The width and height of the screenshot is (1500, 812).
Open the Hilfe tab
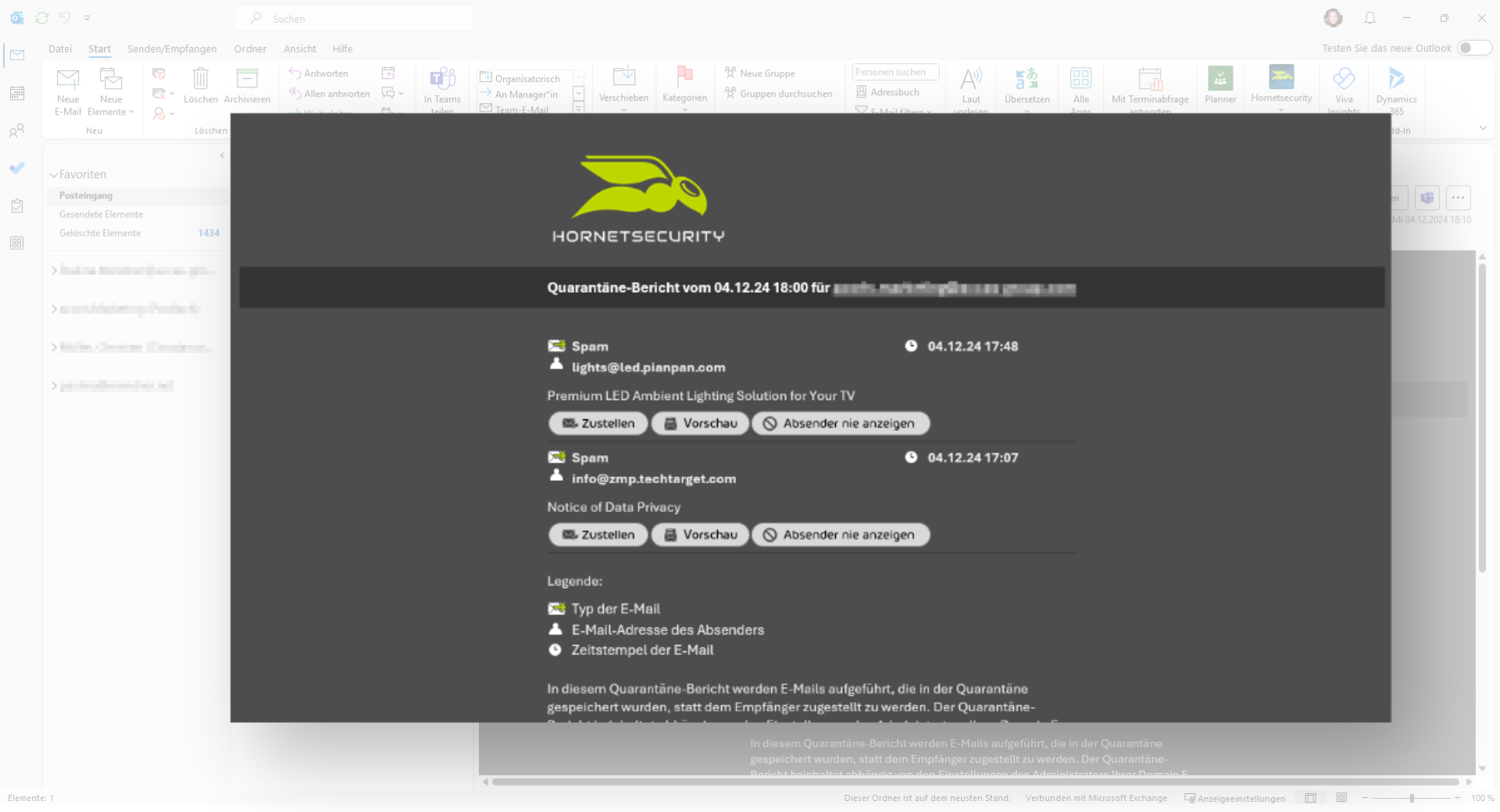342,48
